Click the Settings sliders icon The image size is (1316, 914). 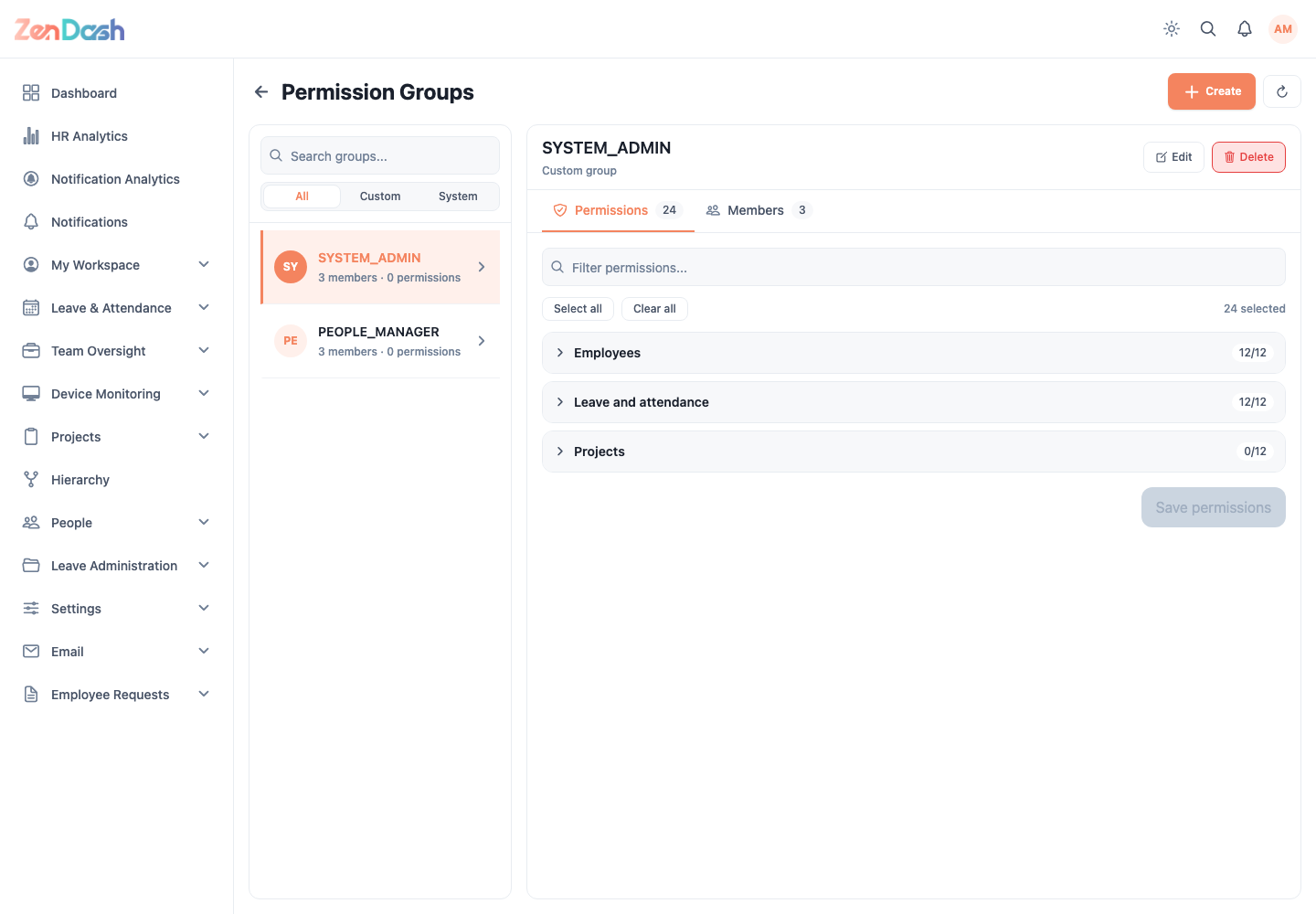pyautogui.click(x=31, y=609)
